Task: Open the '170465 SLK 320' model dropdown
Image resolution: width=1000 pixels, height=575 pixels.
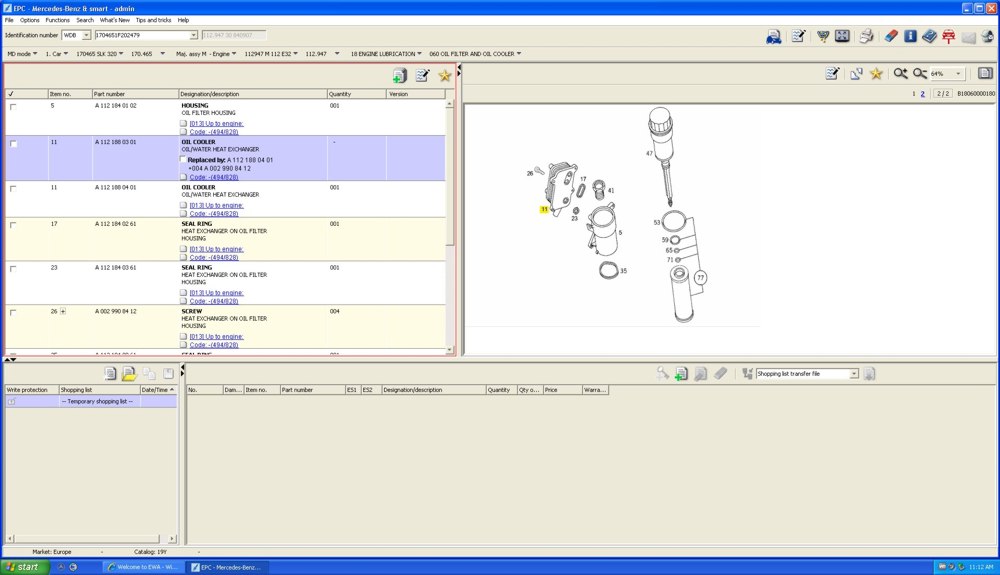Action: point(99,54)
